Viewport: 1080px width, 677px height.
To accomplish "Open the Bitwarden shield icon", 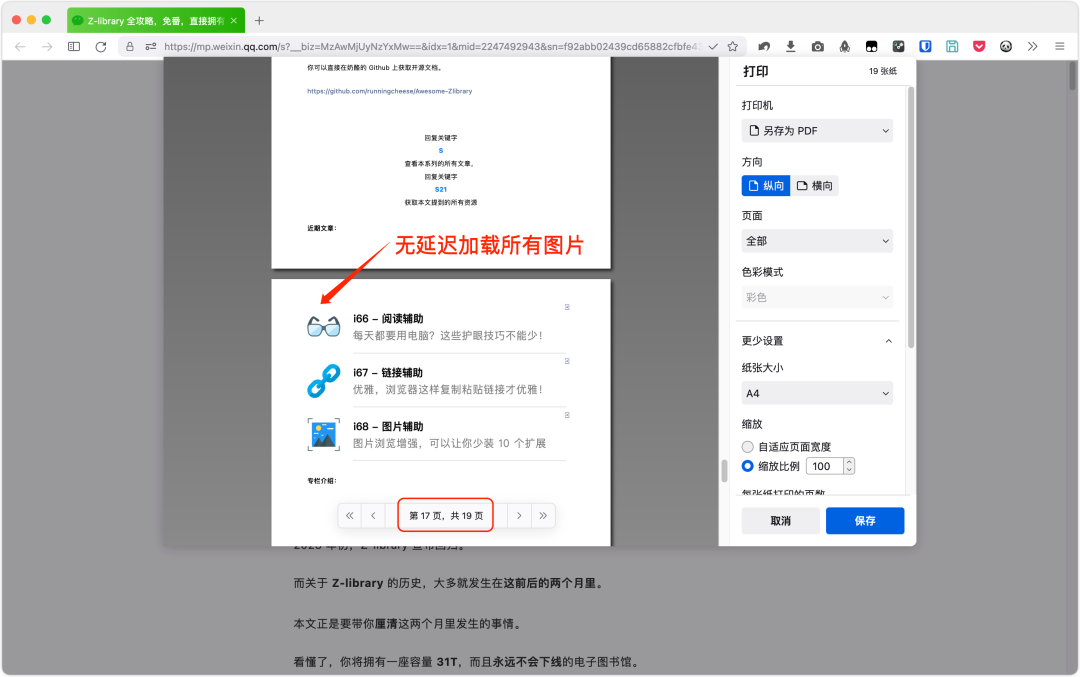I will 925,47.
